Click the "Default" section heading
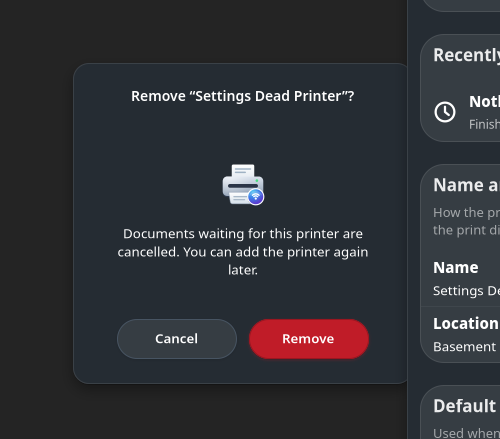 465,406
